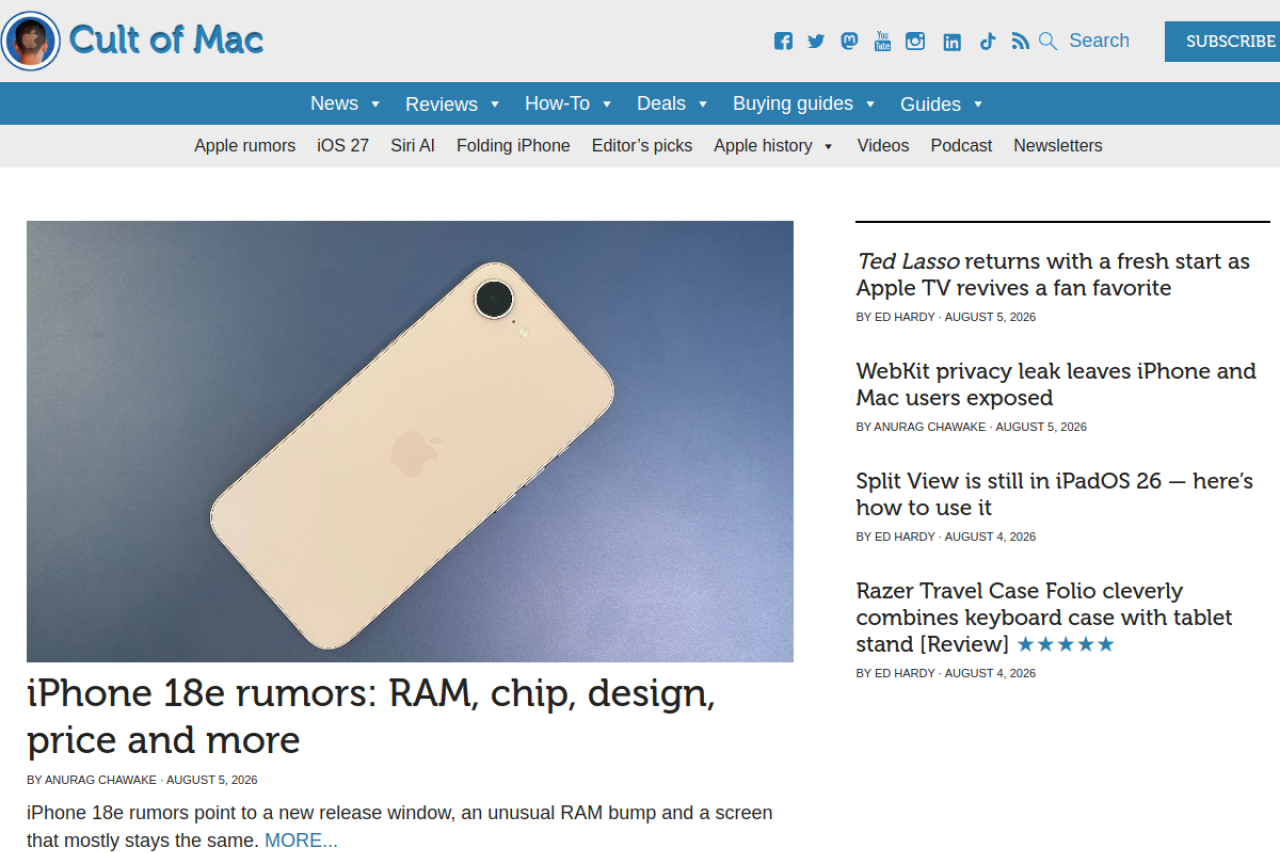This screenshot has height=853, width=1280.
Task: Go to the iOS 27 section
Action: coord(343,146)
